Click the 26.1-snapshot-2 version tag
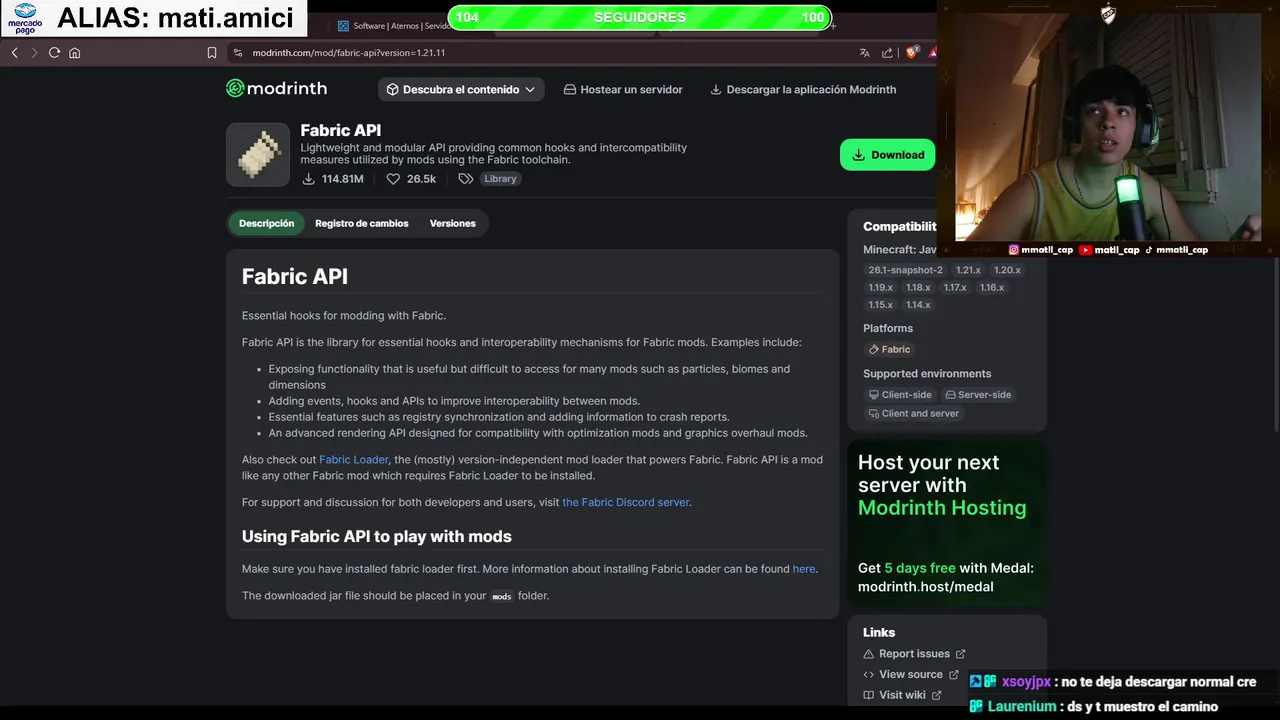This screenshot has width=1280, height=720. coord(905,270)
